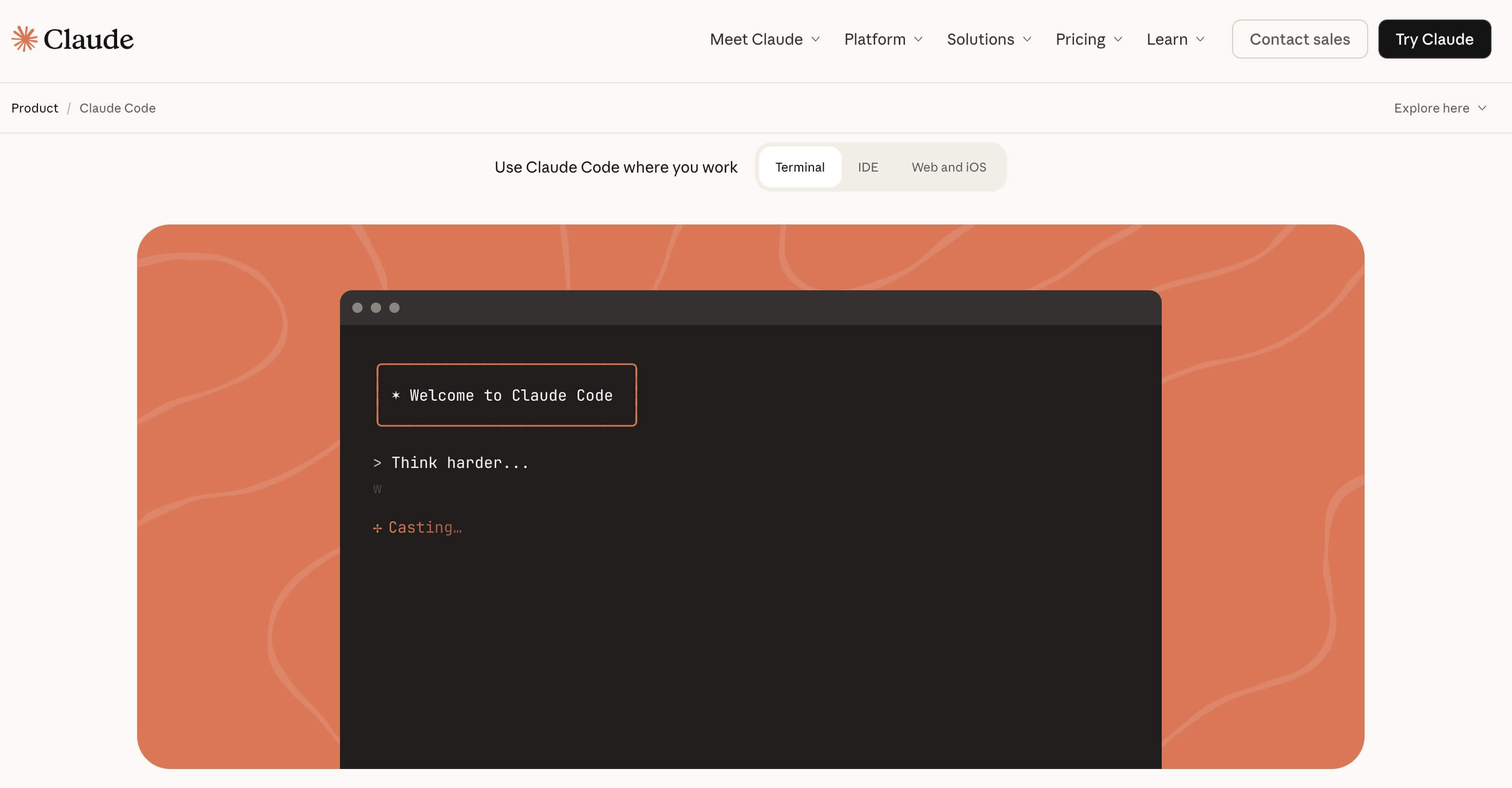Open the Platform navigation menu
The image size is (1512, 788).
pyautogui.click(x=883, y=40)
